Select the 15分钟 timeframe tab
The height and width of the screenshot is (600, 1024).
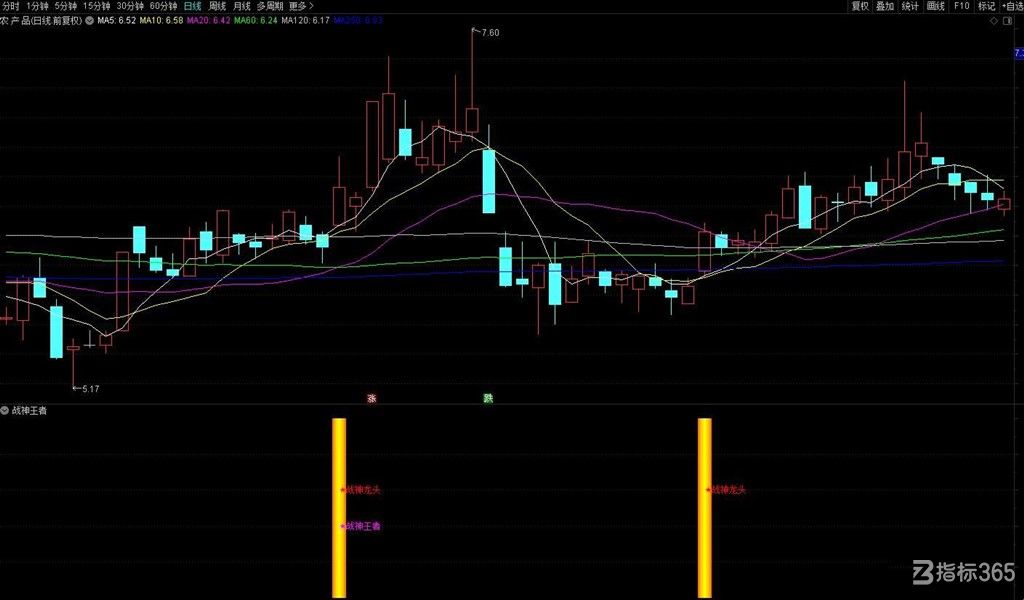click(x=96, y=6)
